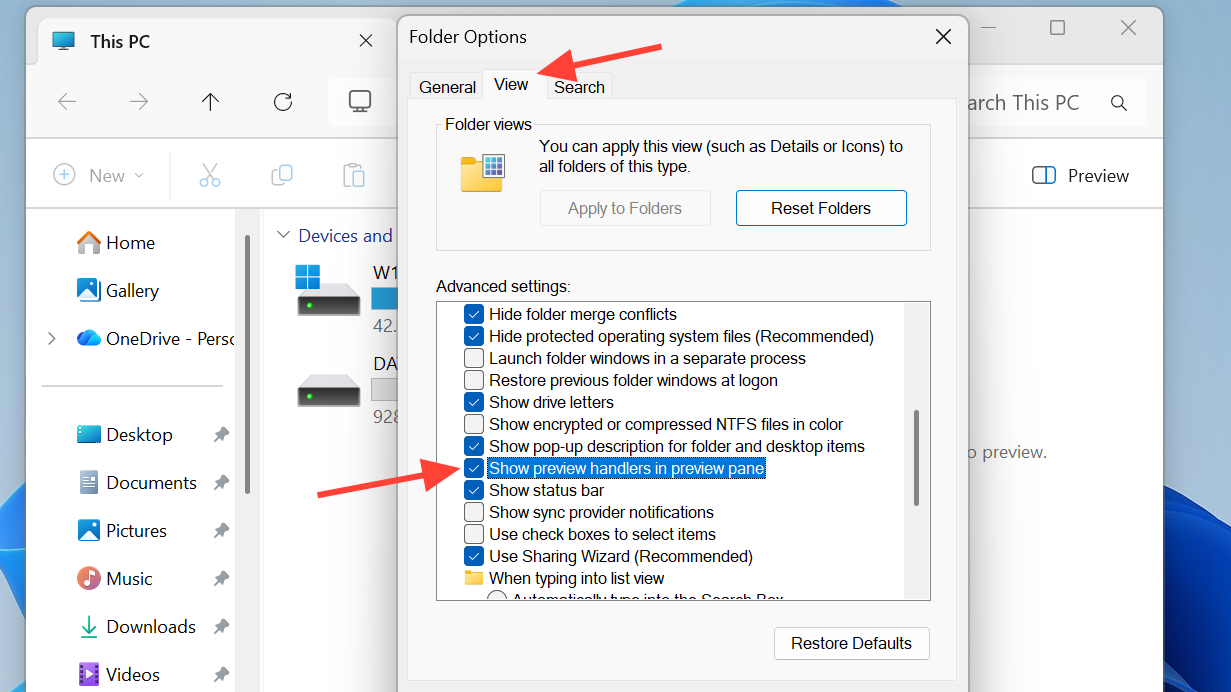Uncheck Show preview handlers in preview pane
1231x692 pixels.
coord(474,468)
